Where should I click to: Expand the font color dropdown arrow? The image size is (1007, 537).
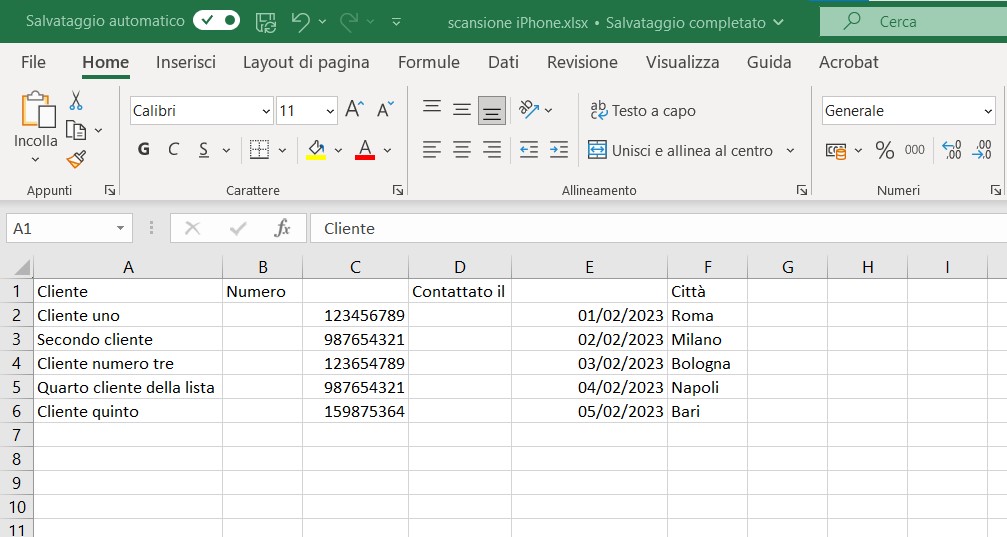click(387, 150)
